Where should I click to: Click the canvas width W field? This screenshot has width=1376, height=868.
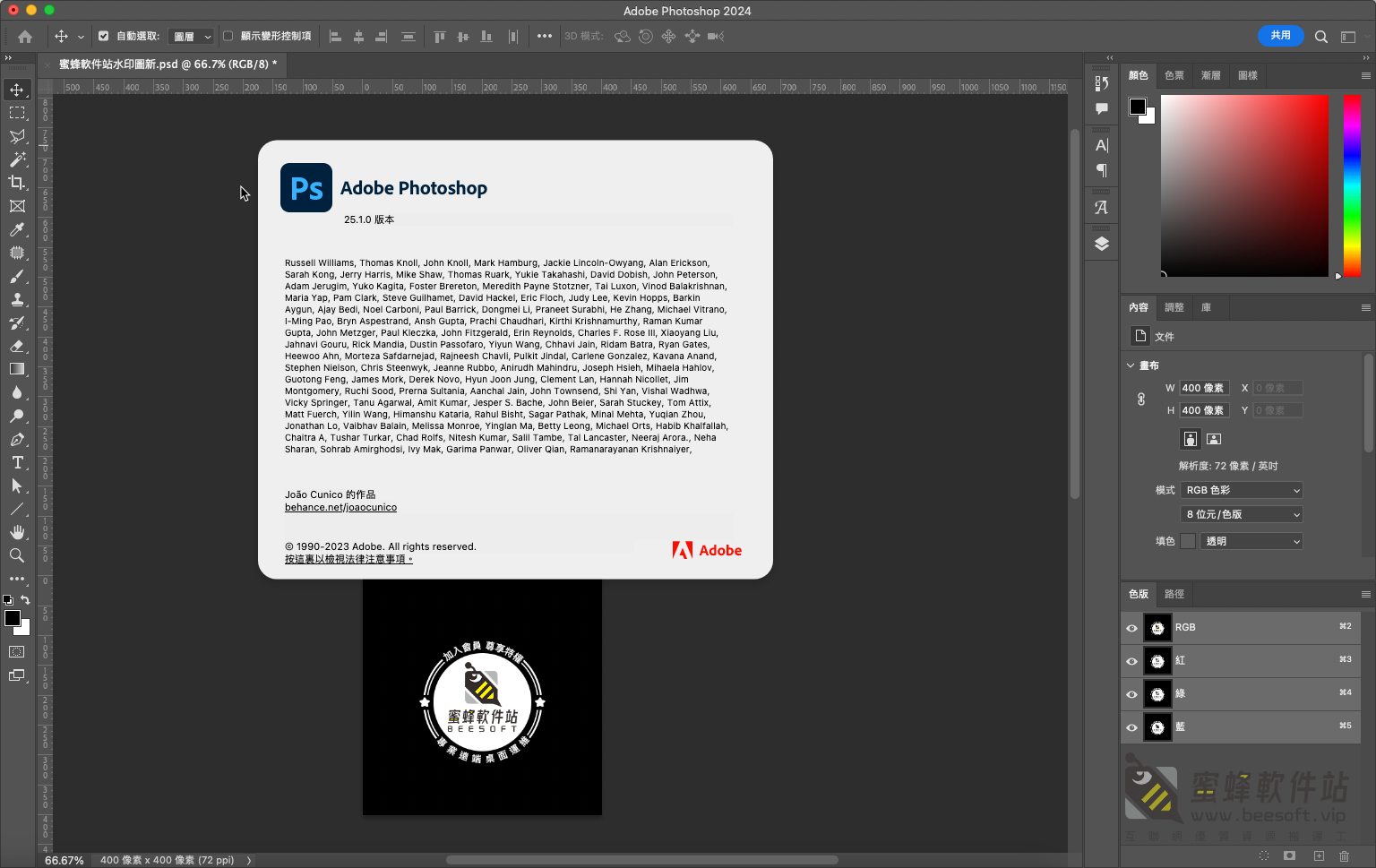pos(1204,388)
